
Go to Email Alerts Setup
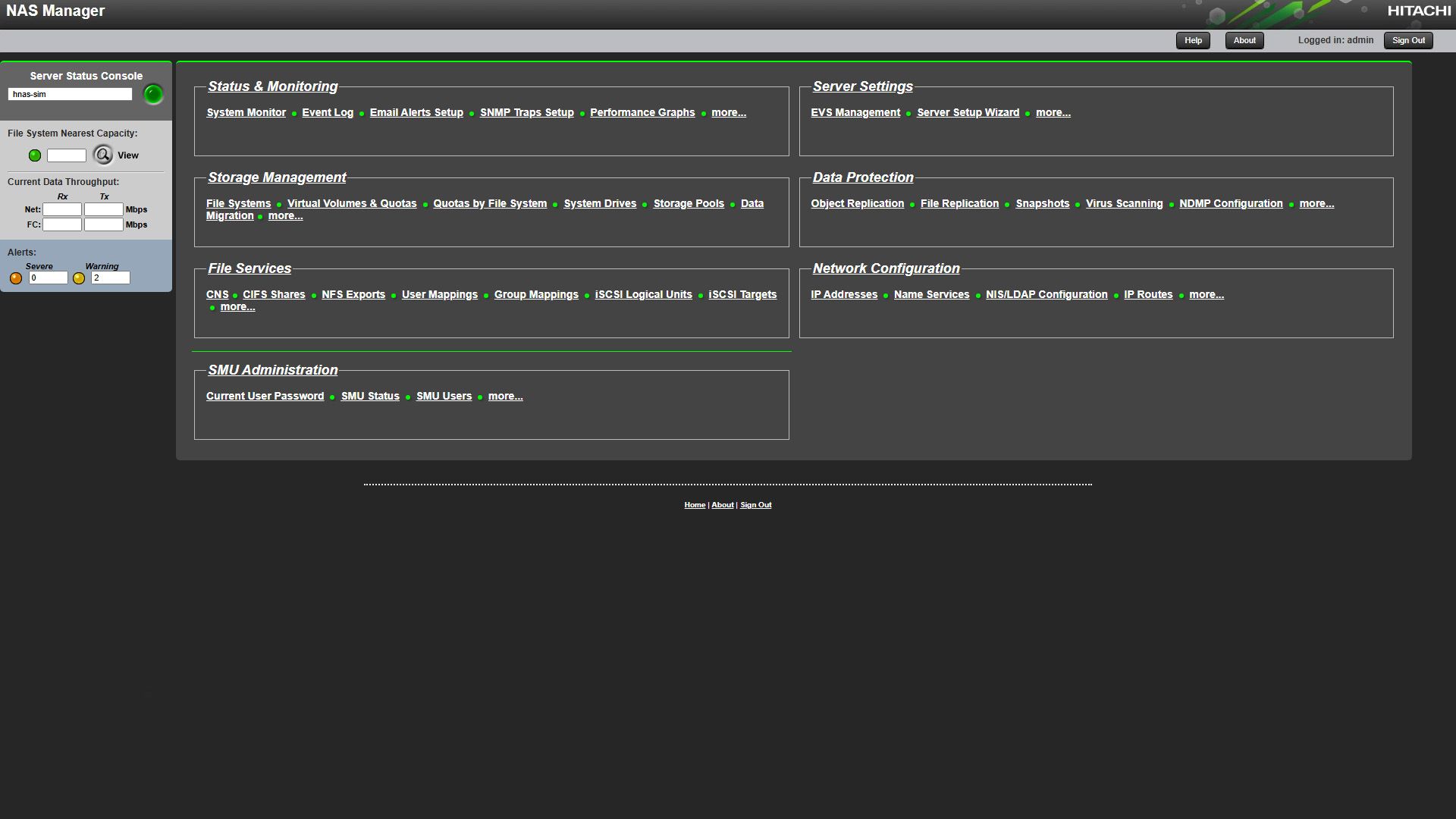[x=416, y=112]
